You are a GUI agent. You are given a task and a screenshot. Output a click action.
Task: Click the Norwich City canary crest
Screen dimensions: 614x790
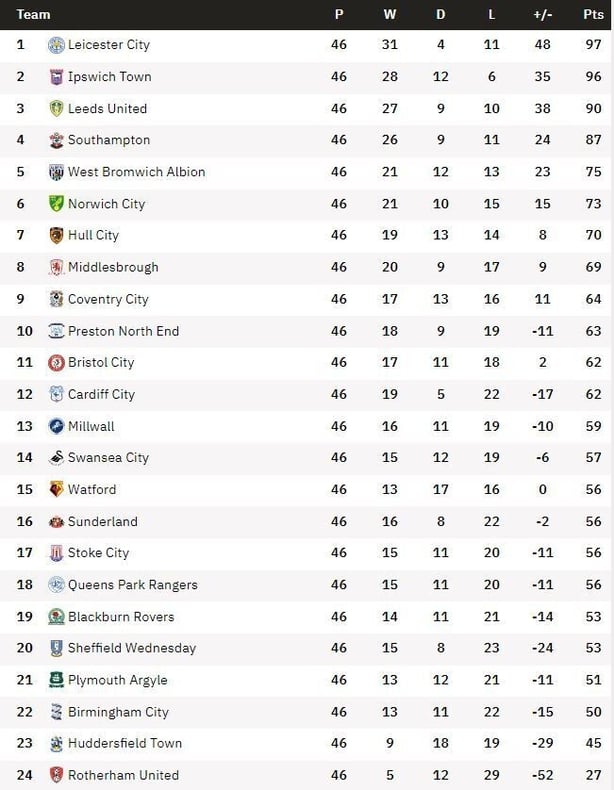56,204
